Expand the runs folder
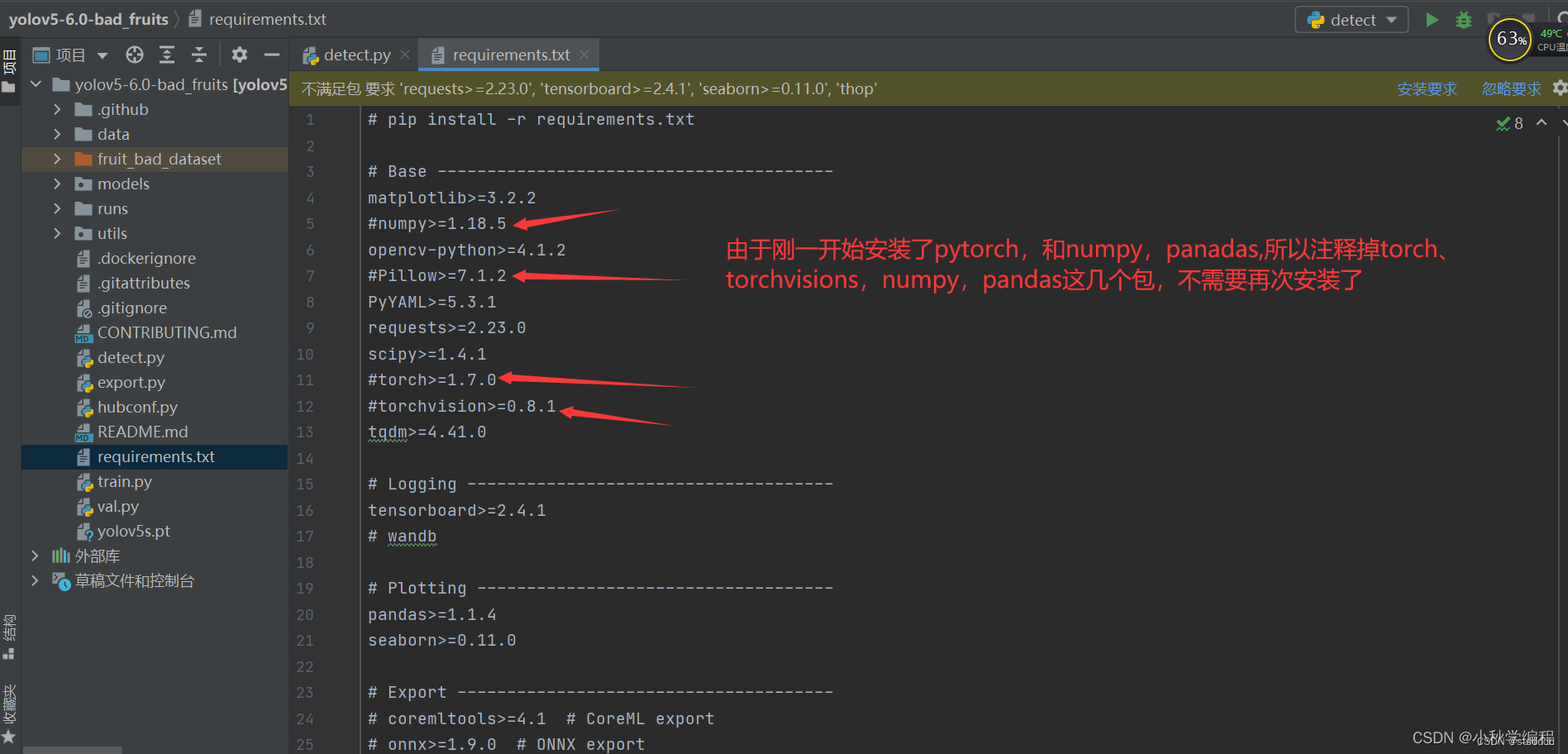 57,208
